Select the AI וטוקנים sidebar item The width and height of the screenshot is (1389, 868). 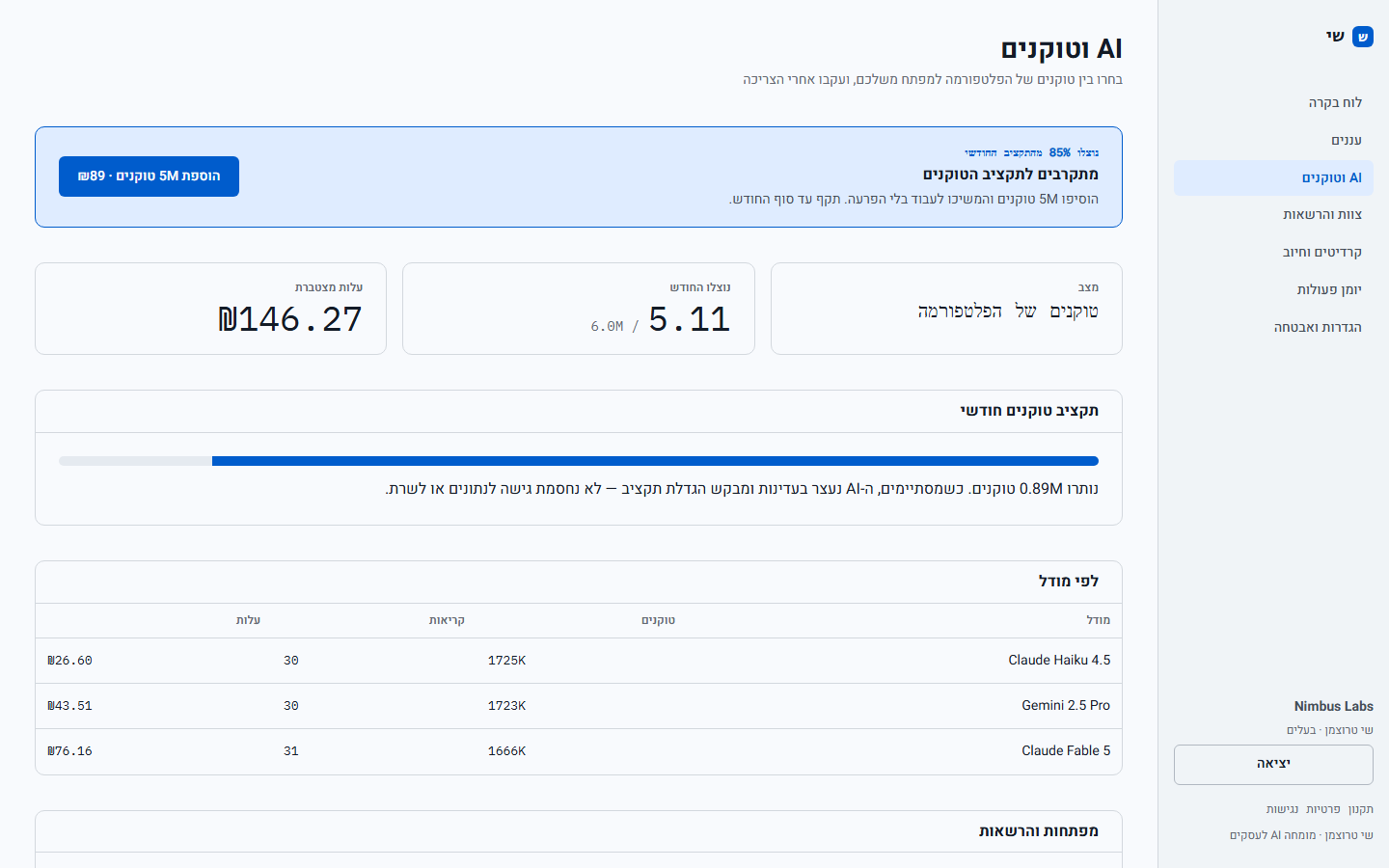pos(1273,177)
